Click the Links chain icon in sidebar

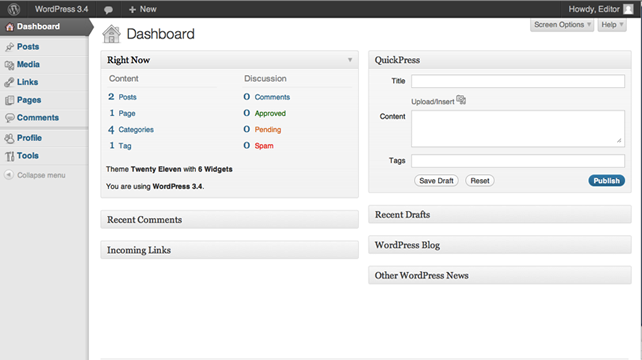9,82
